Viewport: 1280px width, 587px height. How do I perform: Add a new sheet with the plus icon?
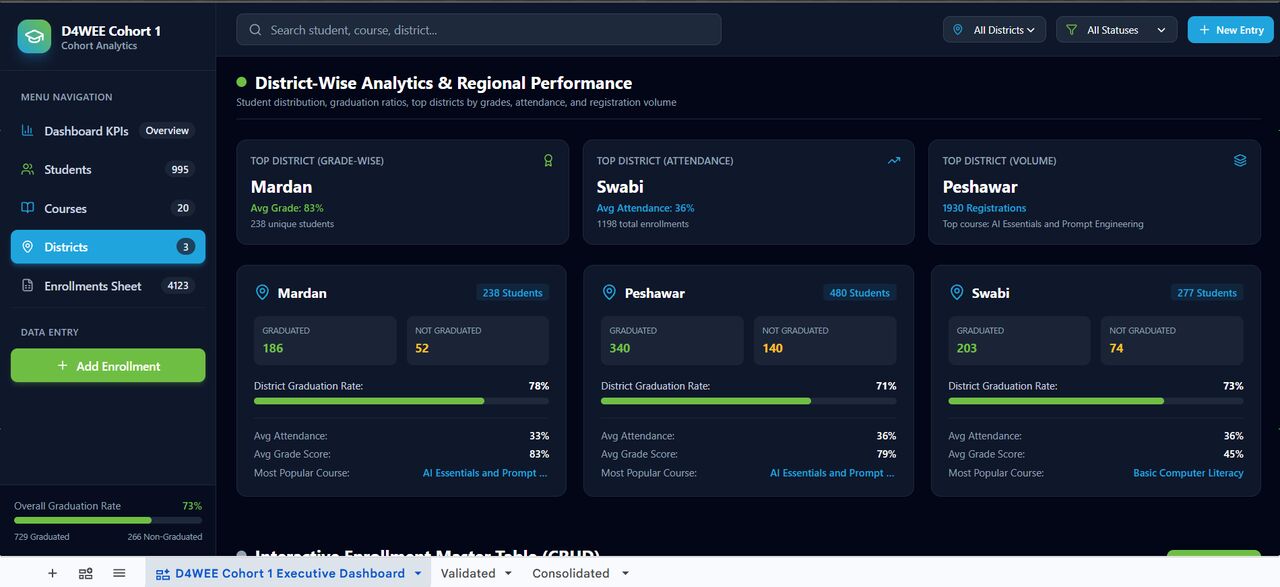click(x=53, y=573)
